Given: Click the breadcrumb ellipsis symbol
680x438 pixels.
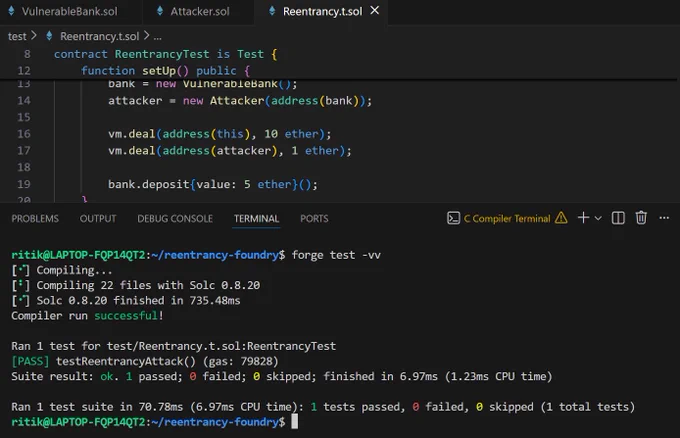Looking at the screenshot, I should [x=157, y=37].
